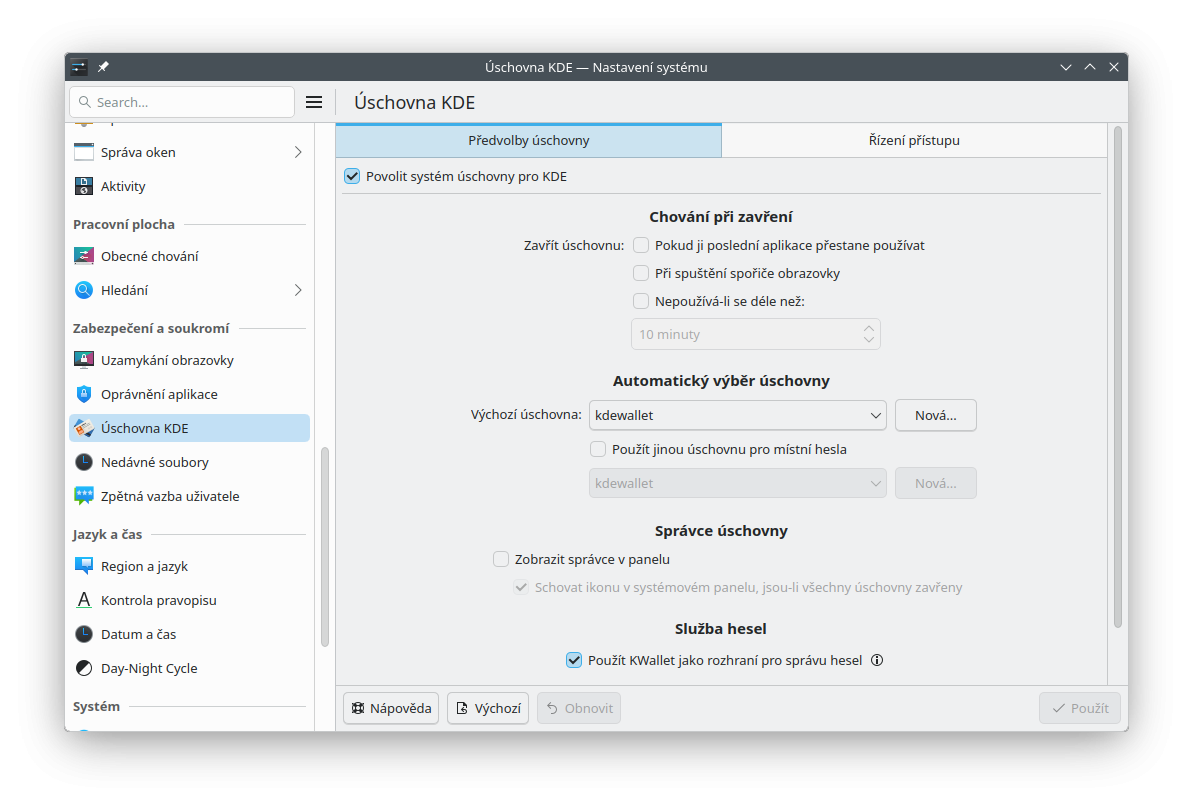Image resolution: width=1193 pixels, height=808 pixels.
Task: Expand the Hledání submenu chevron
Action: pyautogui.click(x=298, y=290)
